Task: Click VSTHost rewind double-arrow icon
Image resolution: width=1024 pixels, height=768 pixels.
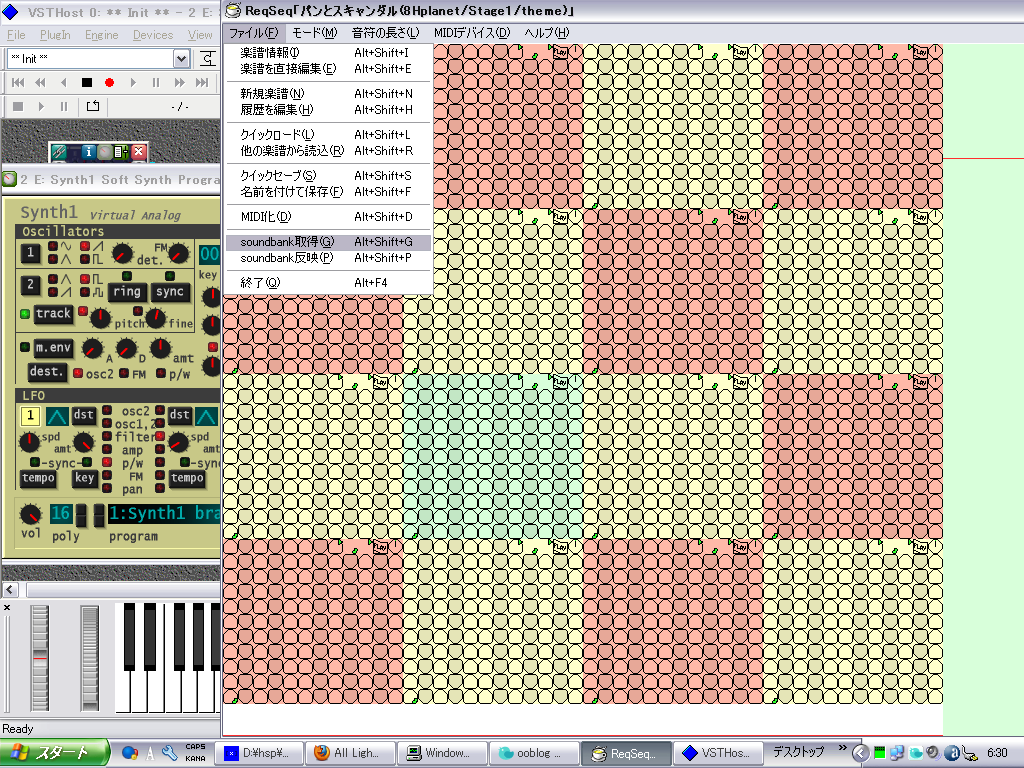Action: [x=40, y=82]
